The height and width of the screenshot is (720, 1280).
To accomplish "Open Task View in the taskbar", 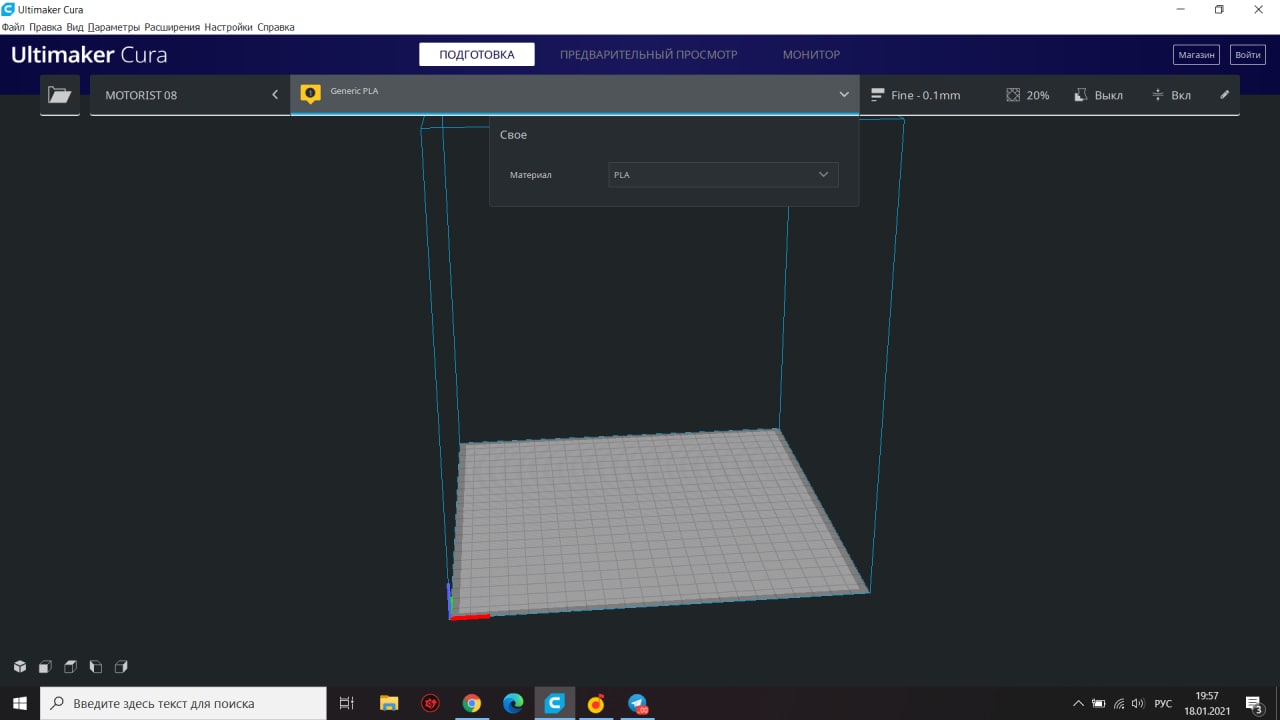I will click(347, 703).
